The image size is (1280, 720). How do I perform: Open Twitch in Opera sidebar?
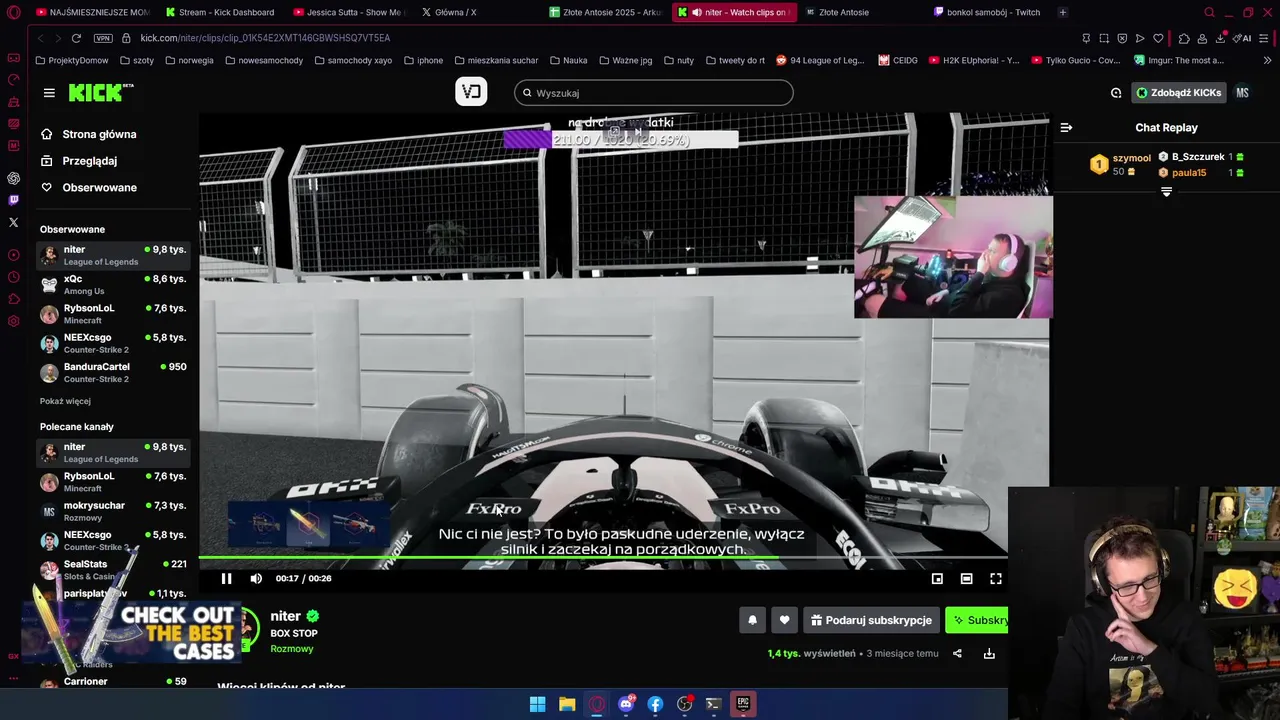[13, 200]
